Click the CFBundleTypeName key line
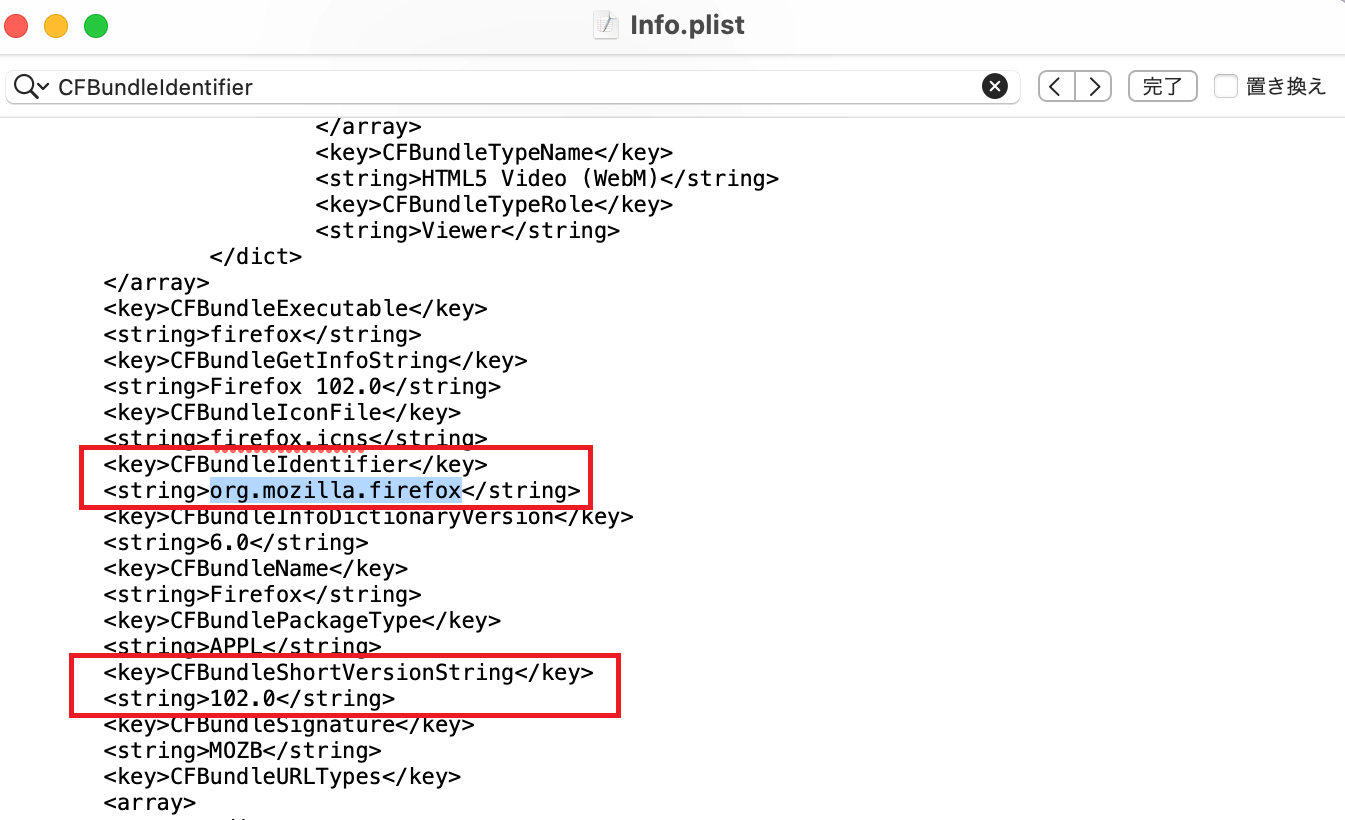Image resolution: width=1345 pixels, height=820 pixels. click(494, 153)
